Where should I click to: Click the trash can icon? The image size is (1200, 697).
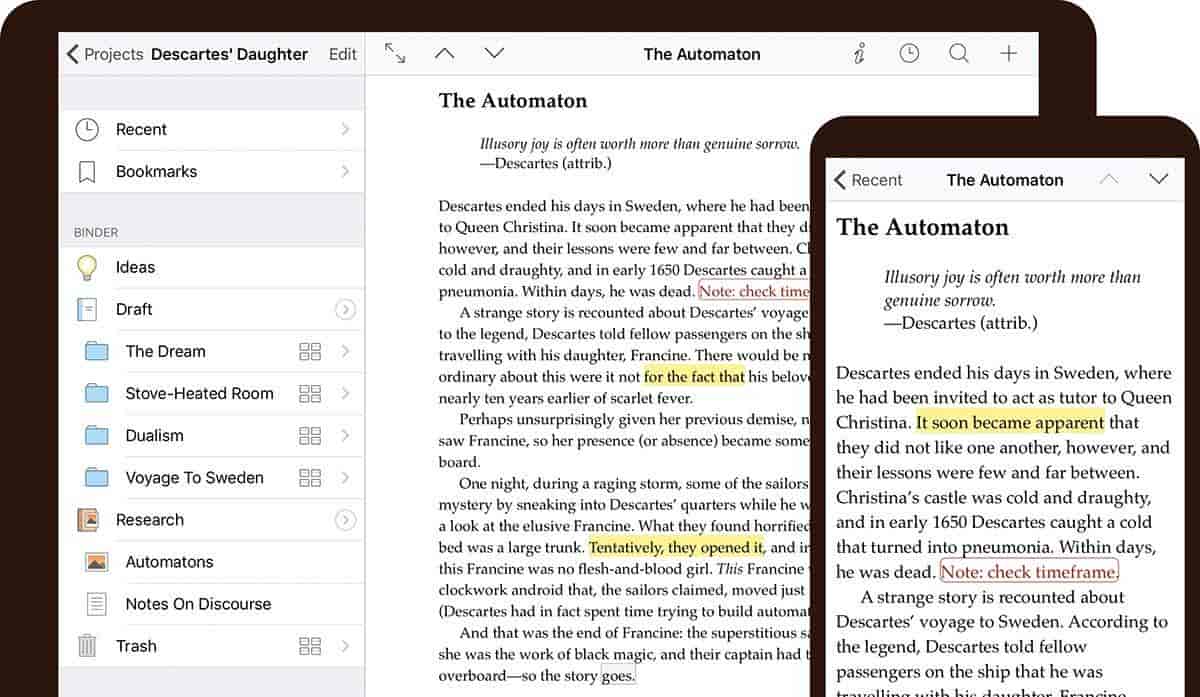pyautogui.click(x=88, y=645)
